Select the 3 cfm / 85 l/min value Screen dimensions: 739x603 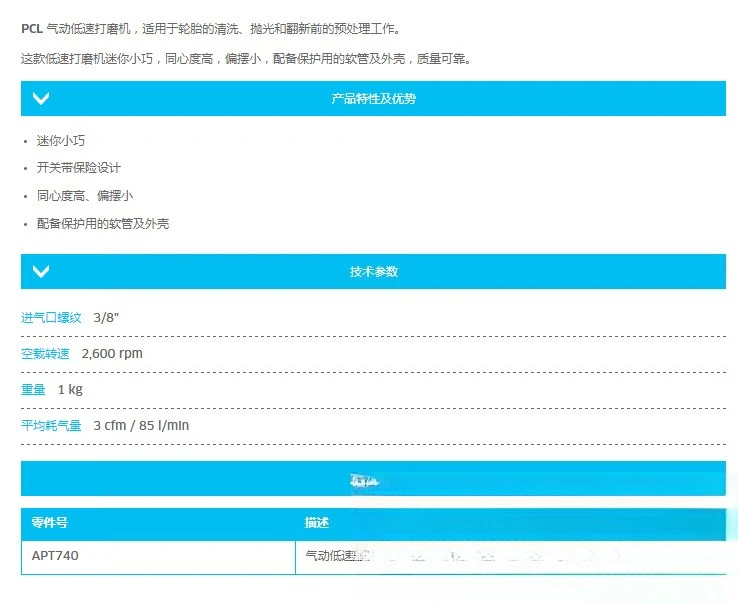141,425
